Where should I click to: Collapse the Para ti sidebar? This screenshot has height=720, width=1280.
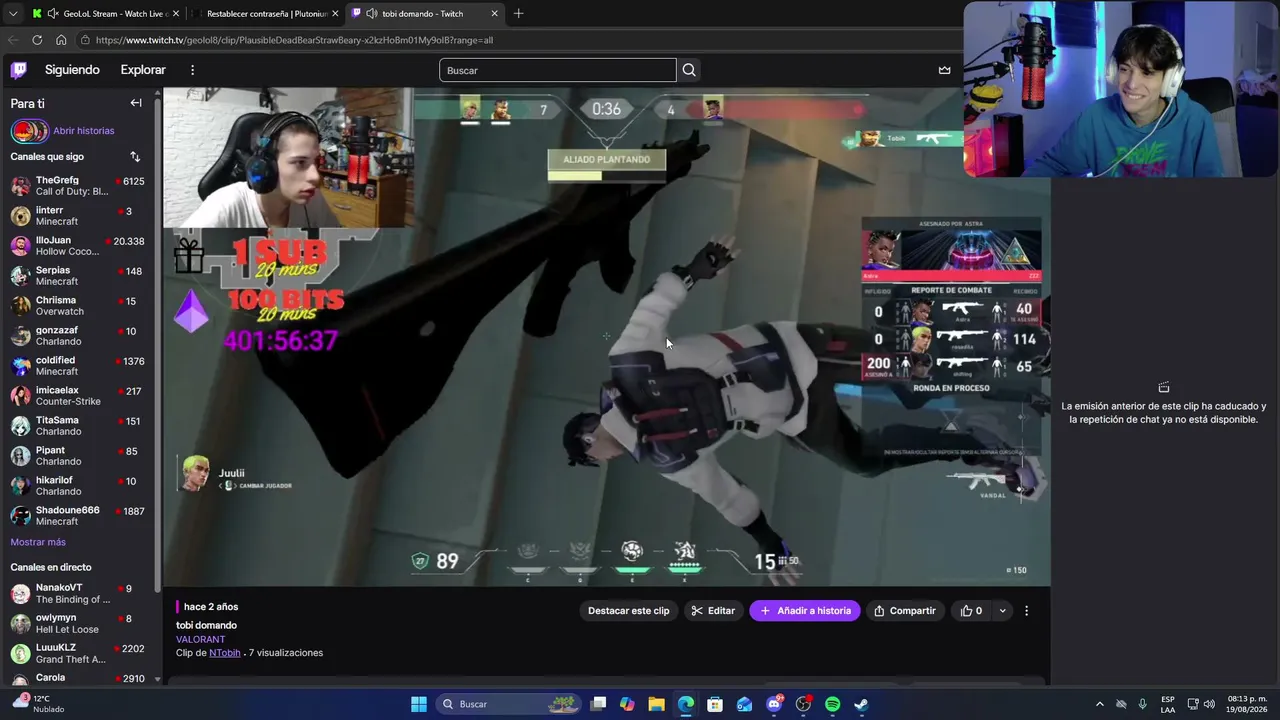(x=136, y=103)
